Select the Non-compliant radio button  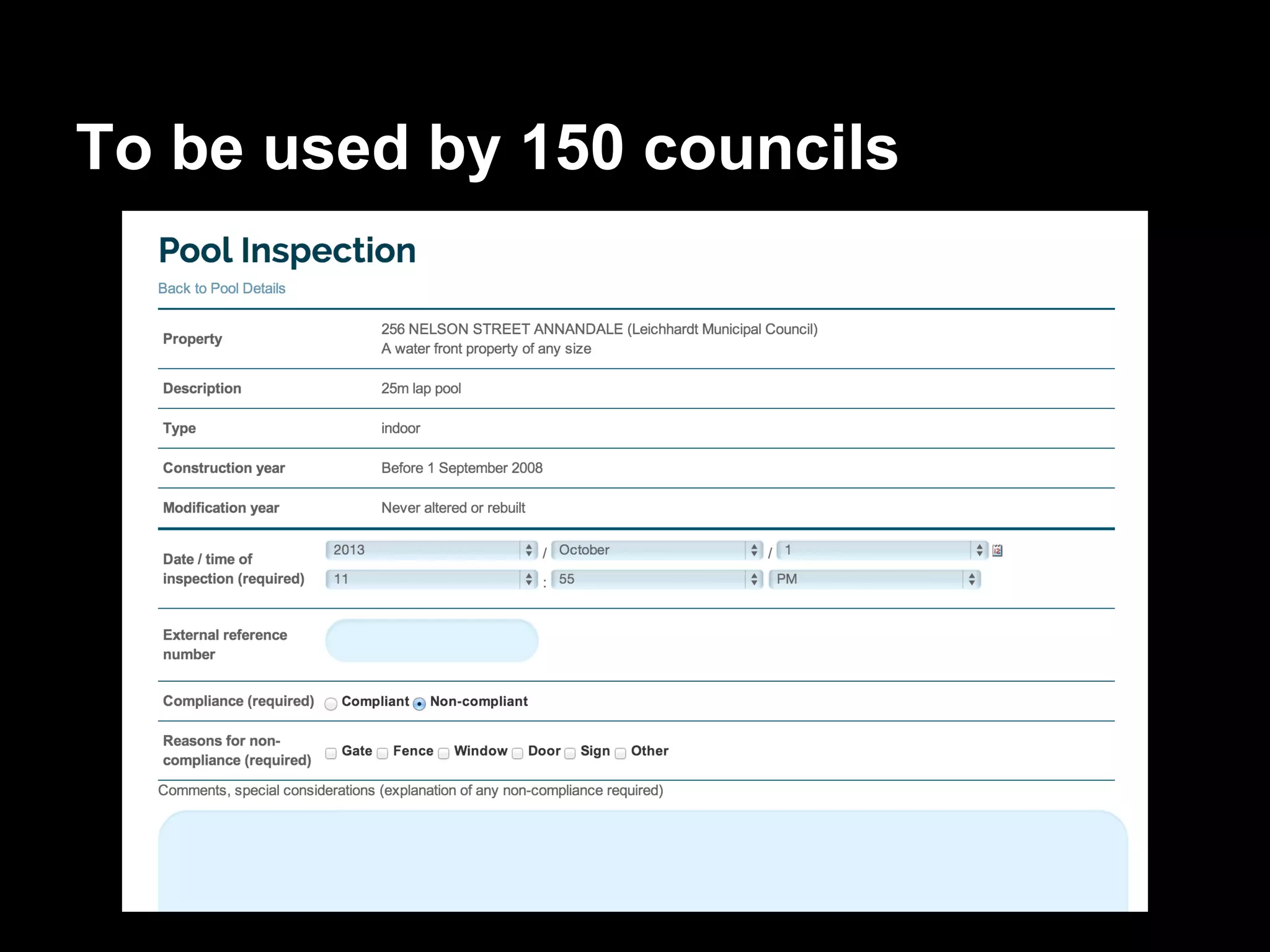tap(419, 703)
